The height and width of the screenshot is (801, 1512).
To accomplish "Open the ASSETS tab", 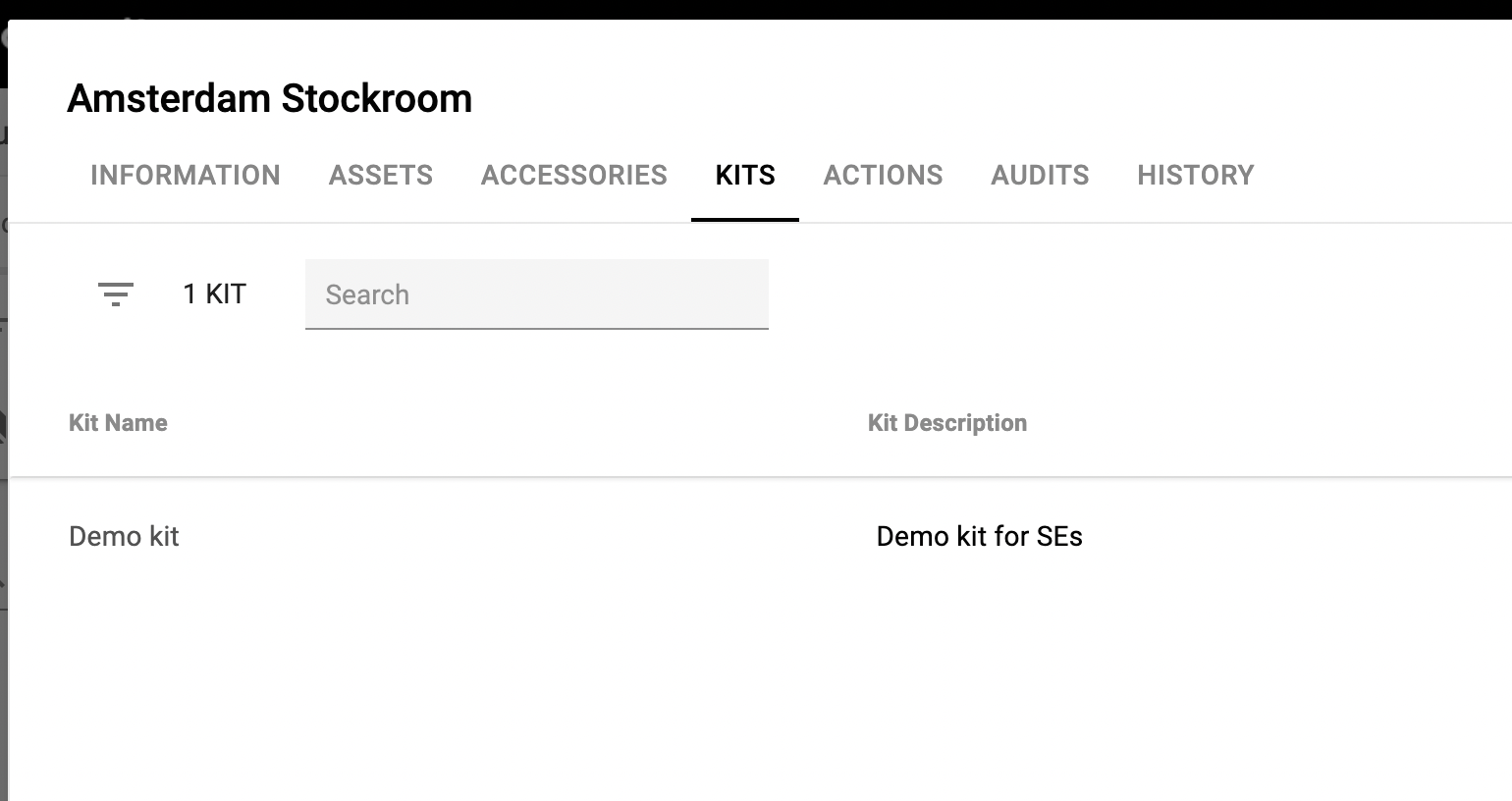I will pyautogui.click(x=381, y=176).
